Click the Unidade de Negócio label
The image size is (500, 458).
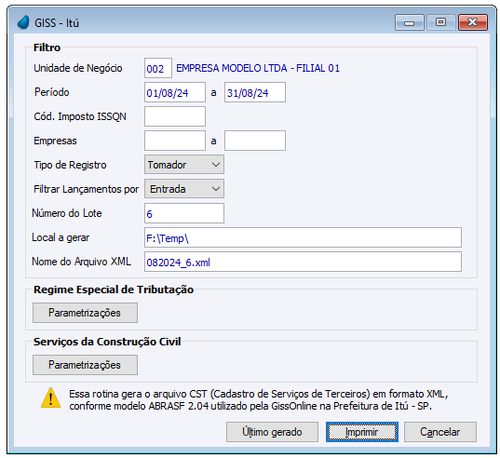78,68
